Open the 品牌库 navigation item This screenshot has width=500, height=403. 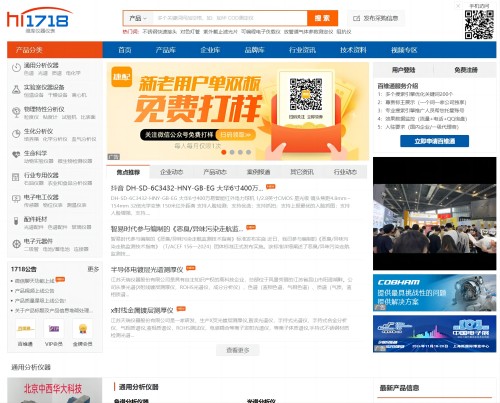(254, 50)
